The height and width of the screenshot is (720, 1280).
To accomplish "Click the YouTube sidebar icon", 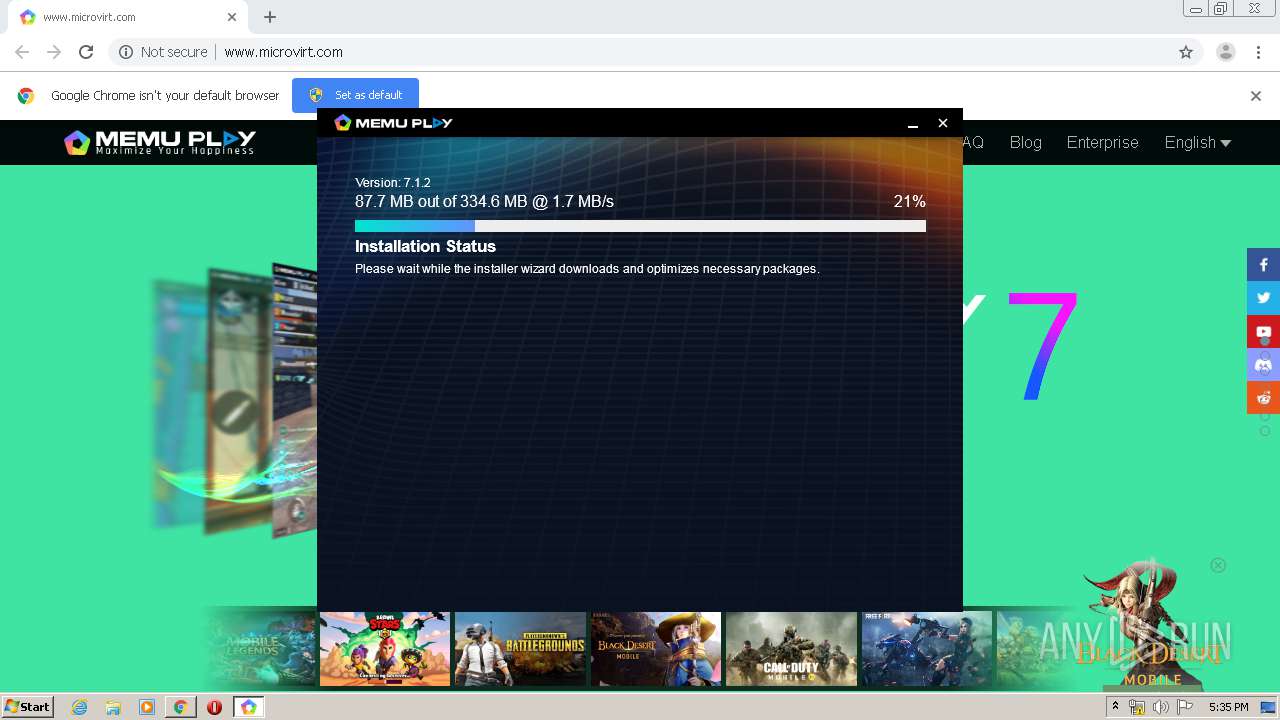I will pos(1263,331).
